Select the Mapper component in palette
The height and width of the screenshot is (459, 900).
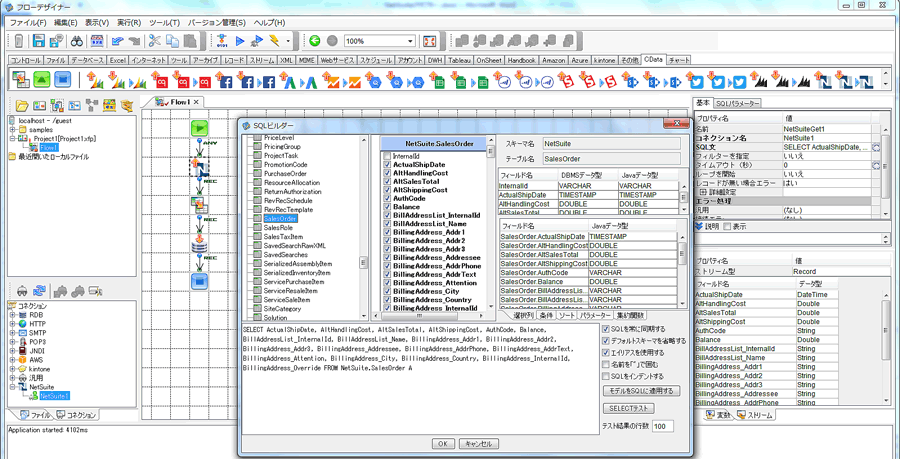pos(21,79)
